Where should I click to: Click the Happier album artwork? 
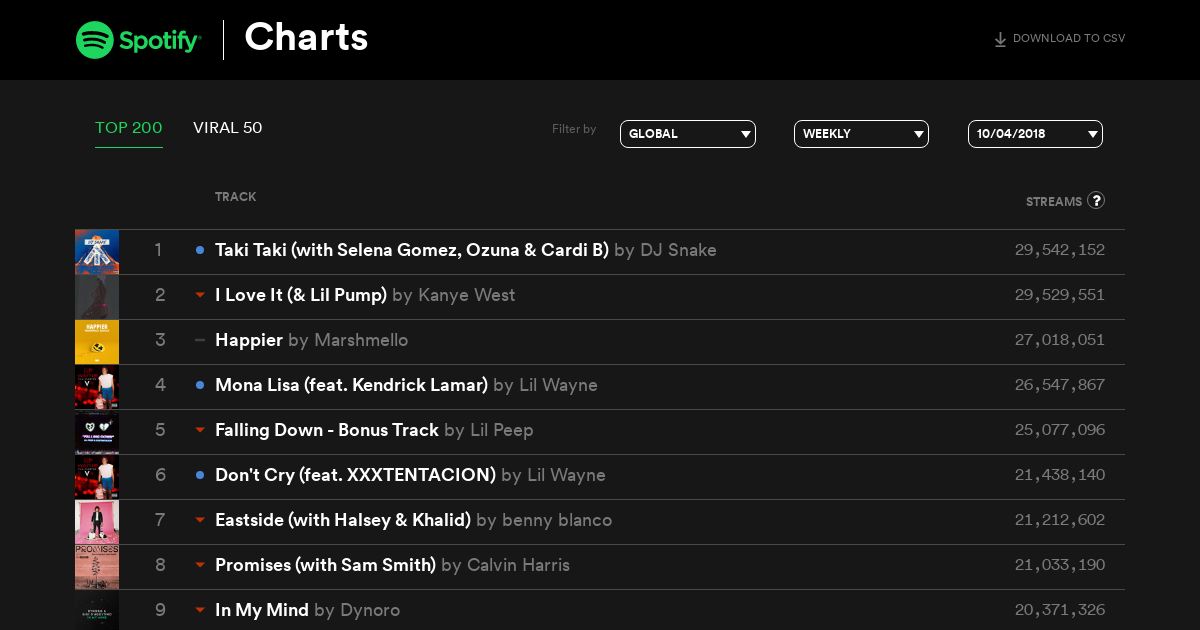click(x=97, y=341)
